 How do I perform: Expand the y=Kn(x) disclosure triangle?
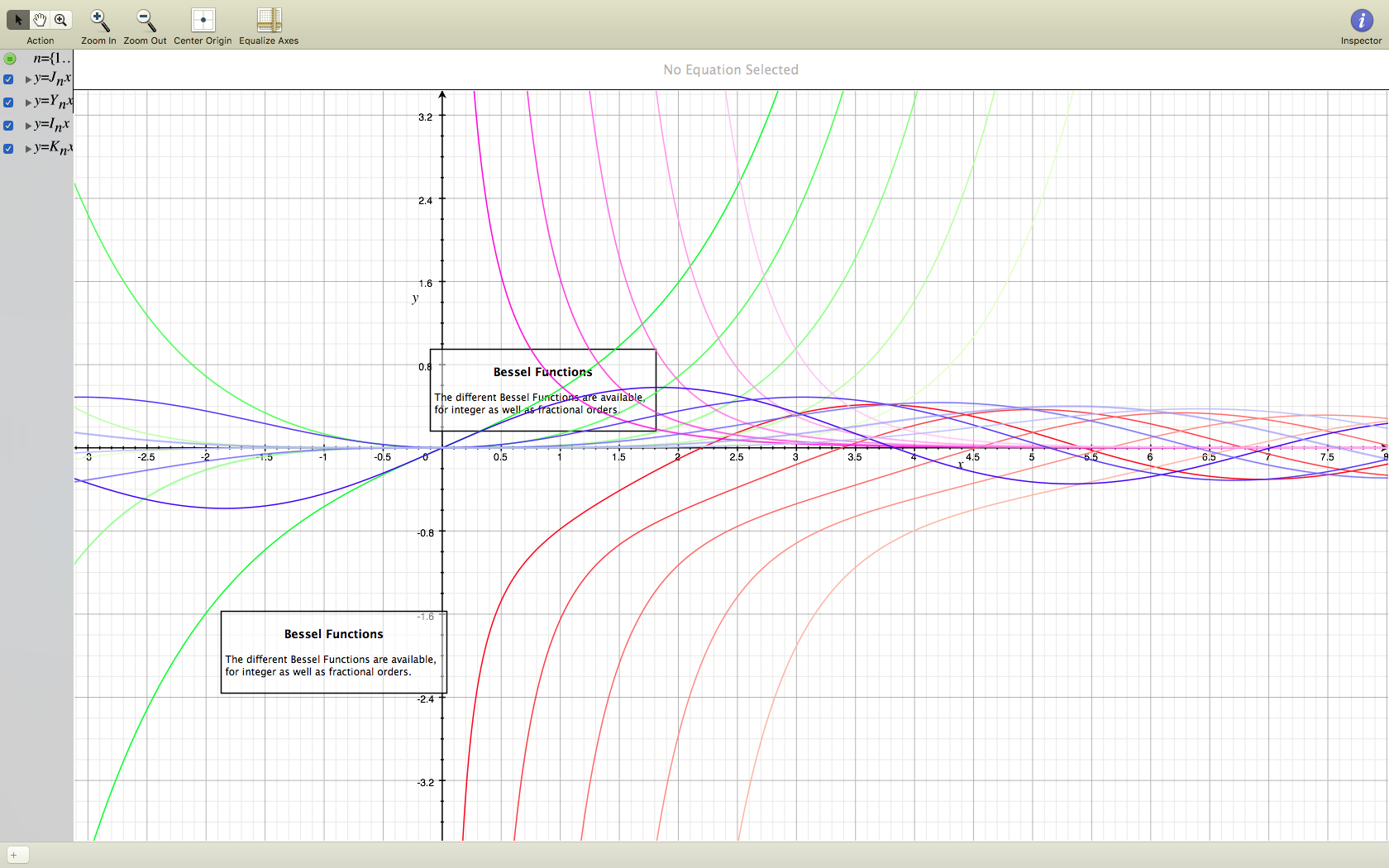point(28,150)
